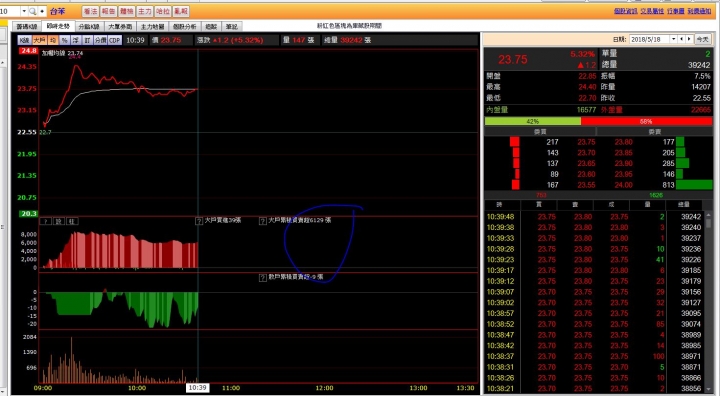Click the red 58% outer volume bar
Viewport: 720px width, 396px height.
647,121
